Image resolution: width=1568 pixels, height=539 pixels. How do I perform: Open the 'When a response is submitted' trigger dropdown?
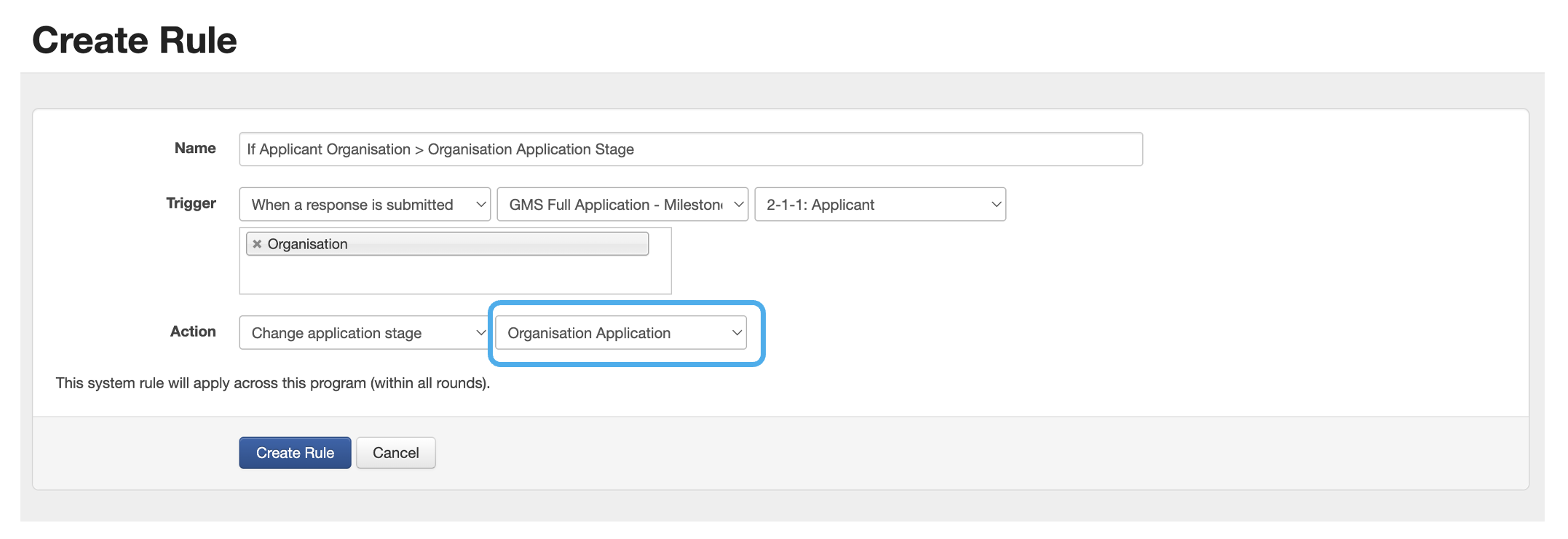click(x=364, y=205)
